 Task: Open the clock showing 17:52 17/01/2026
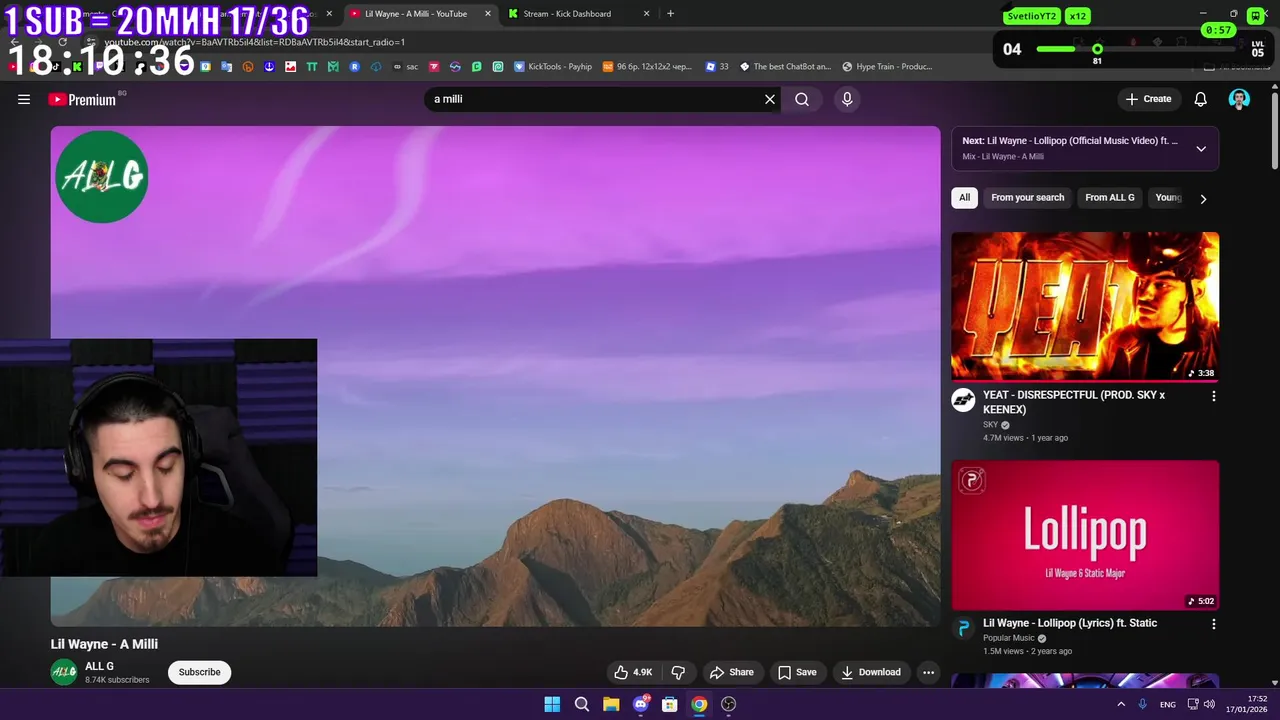pos(1247,704)
